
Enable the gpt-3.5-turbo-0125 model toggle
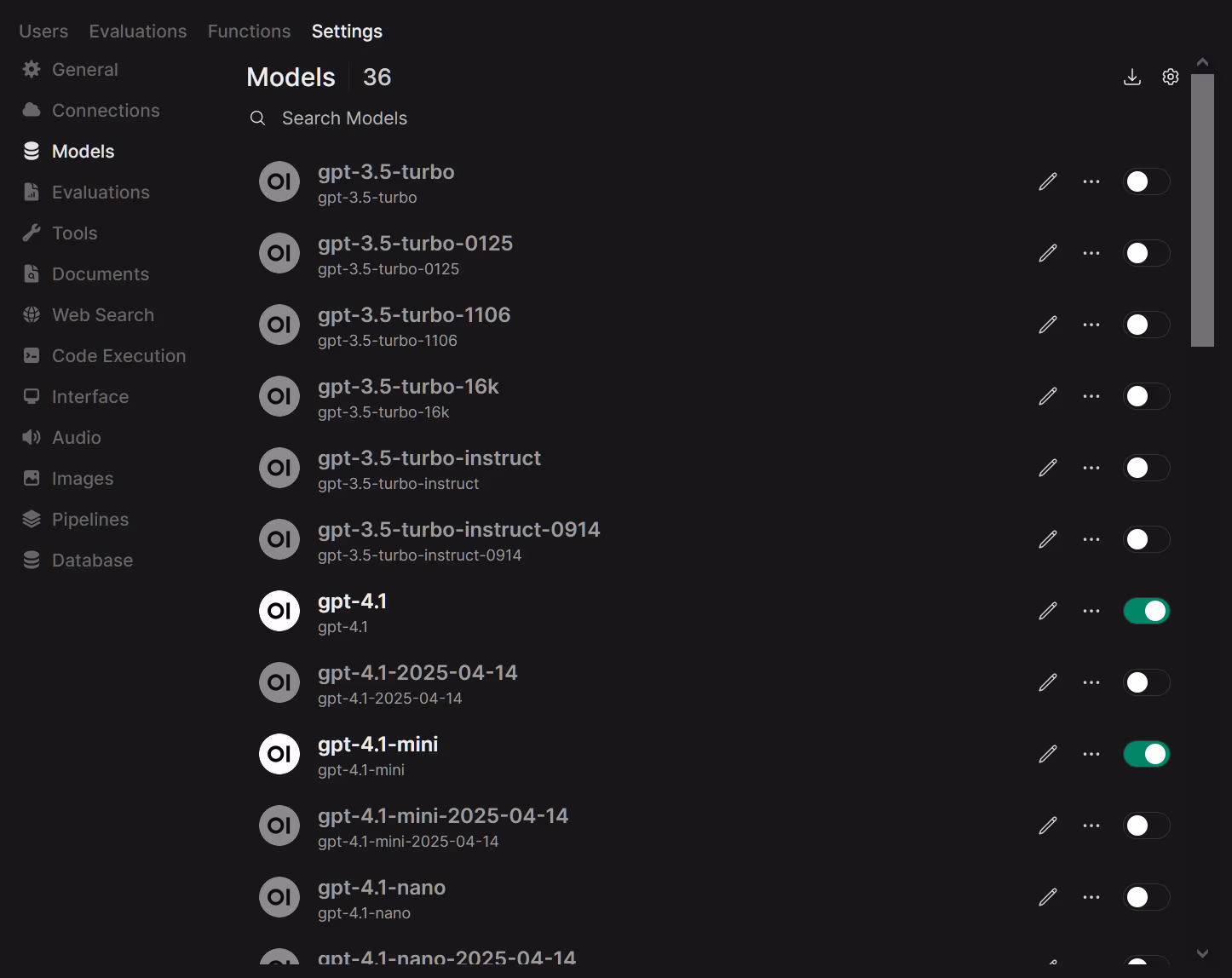click(x=1146, y=253)
